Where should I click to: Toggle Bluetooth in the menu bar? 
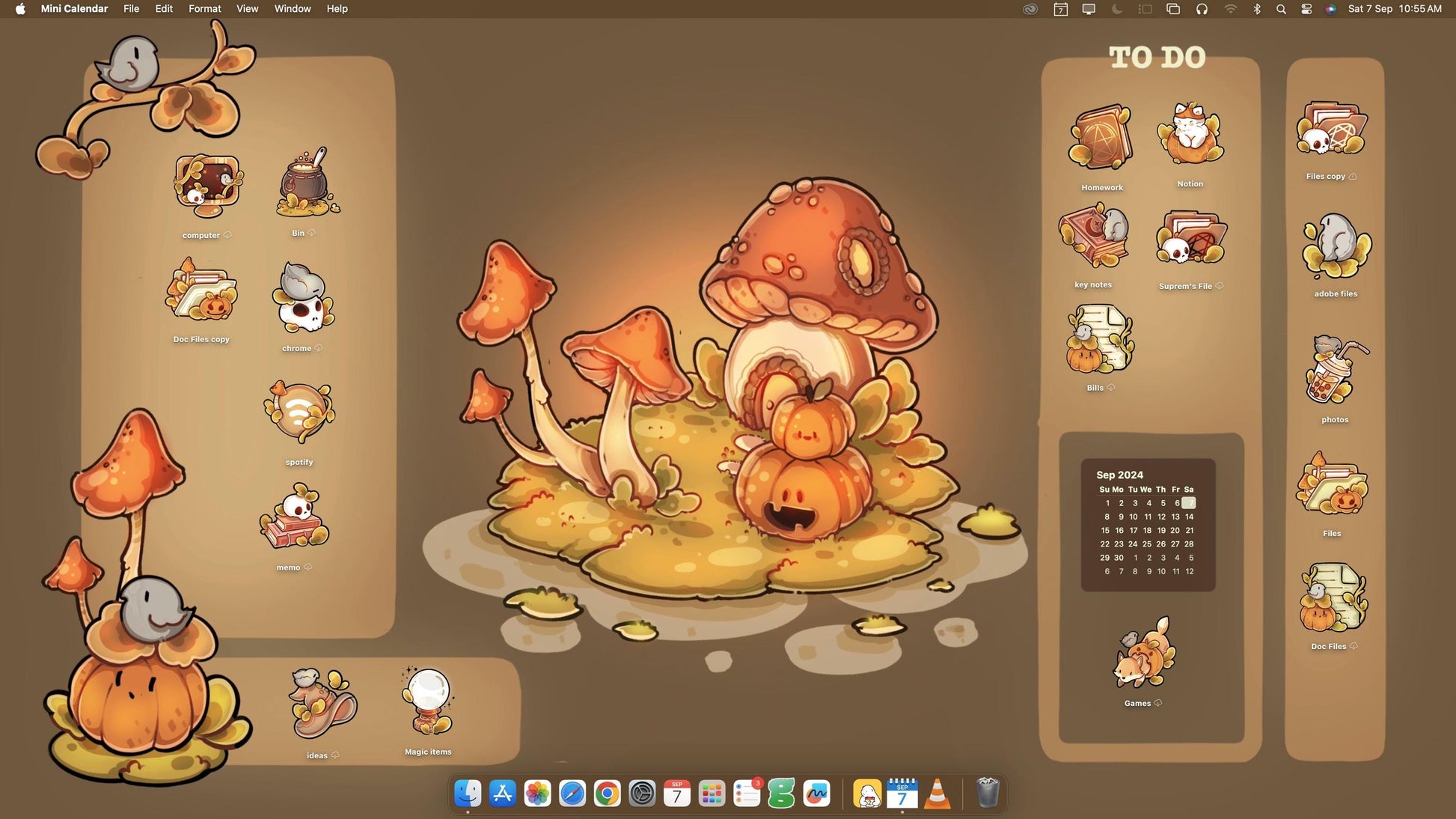[x=1257, y=9]
